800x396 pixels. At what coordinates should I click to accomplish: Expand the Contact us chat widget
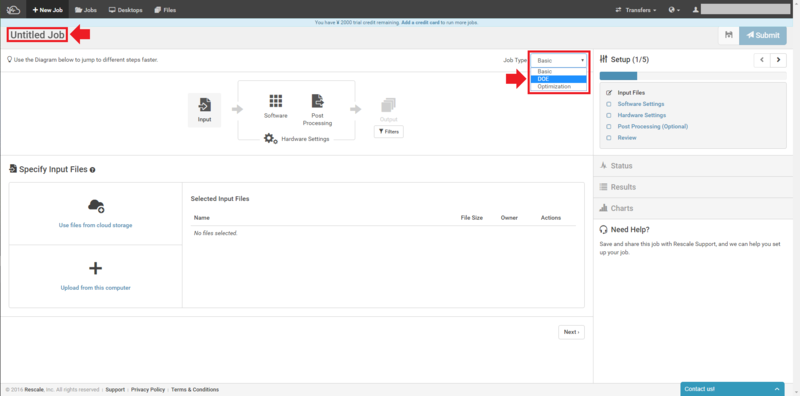pos(732,389)
